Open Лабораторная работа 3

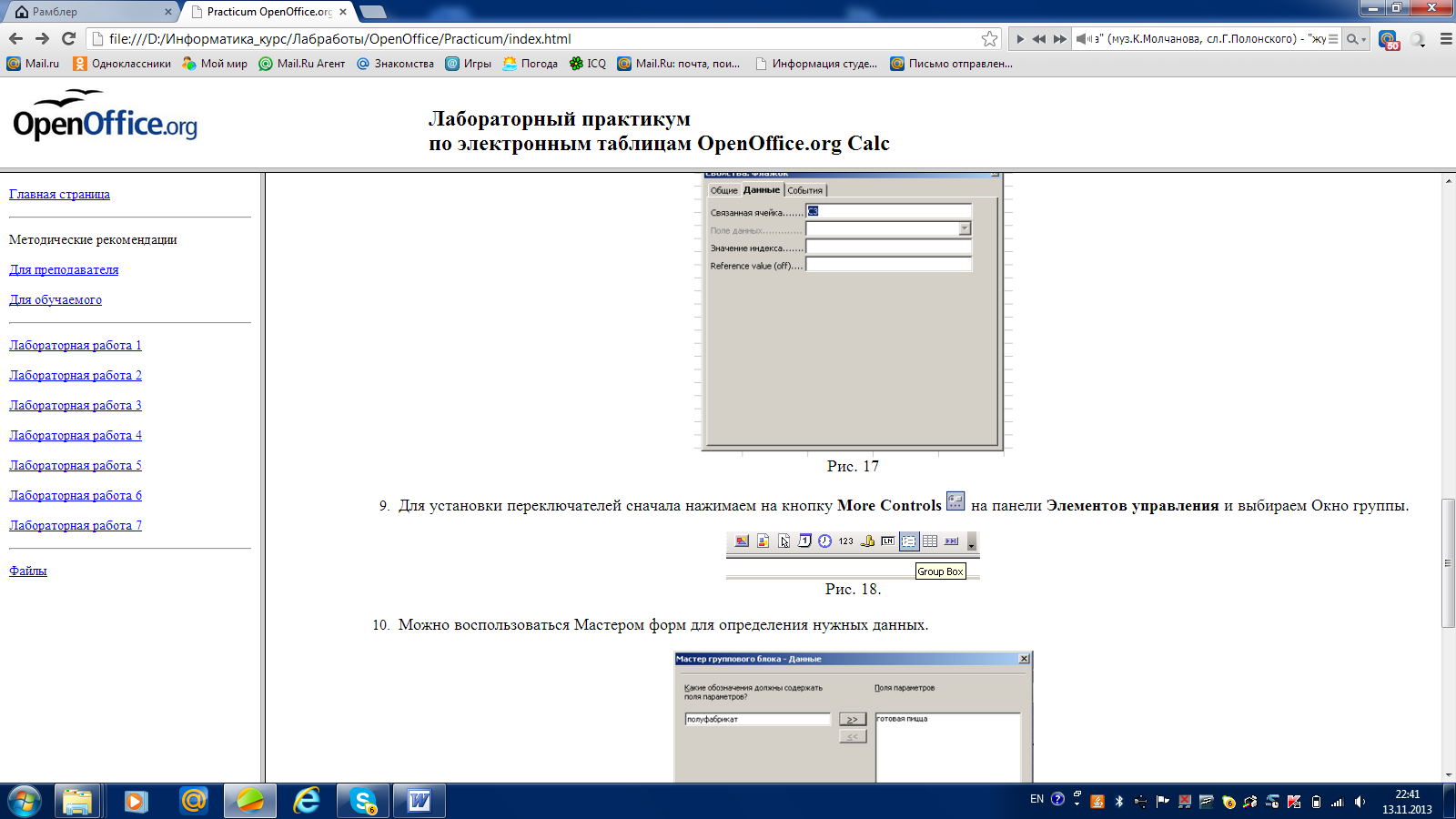(x=76, y=405)
